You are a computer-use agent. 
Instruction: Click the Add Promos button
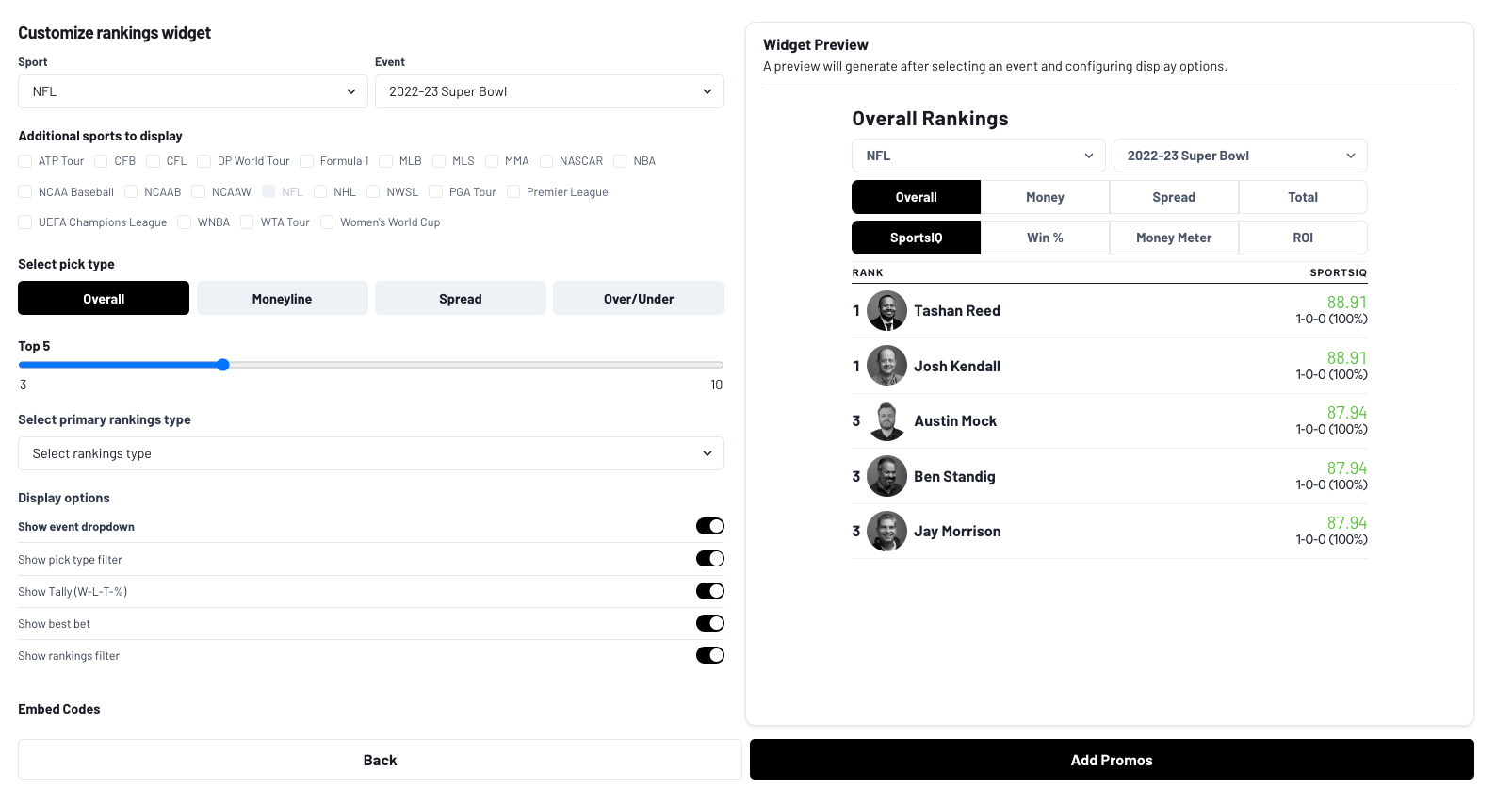(1112, 760)
